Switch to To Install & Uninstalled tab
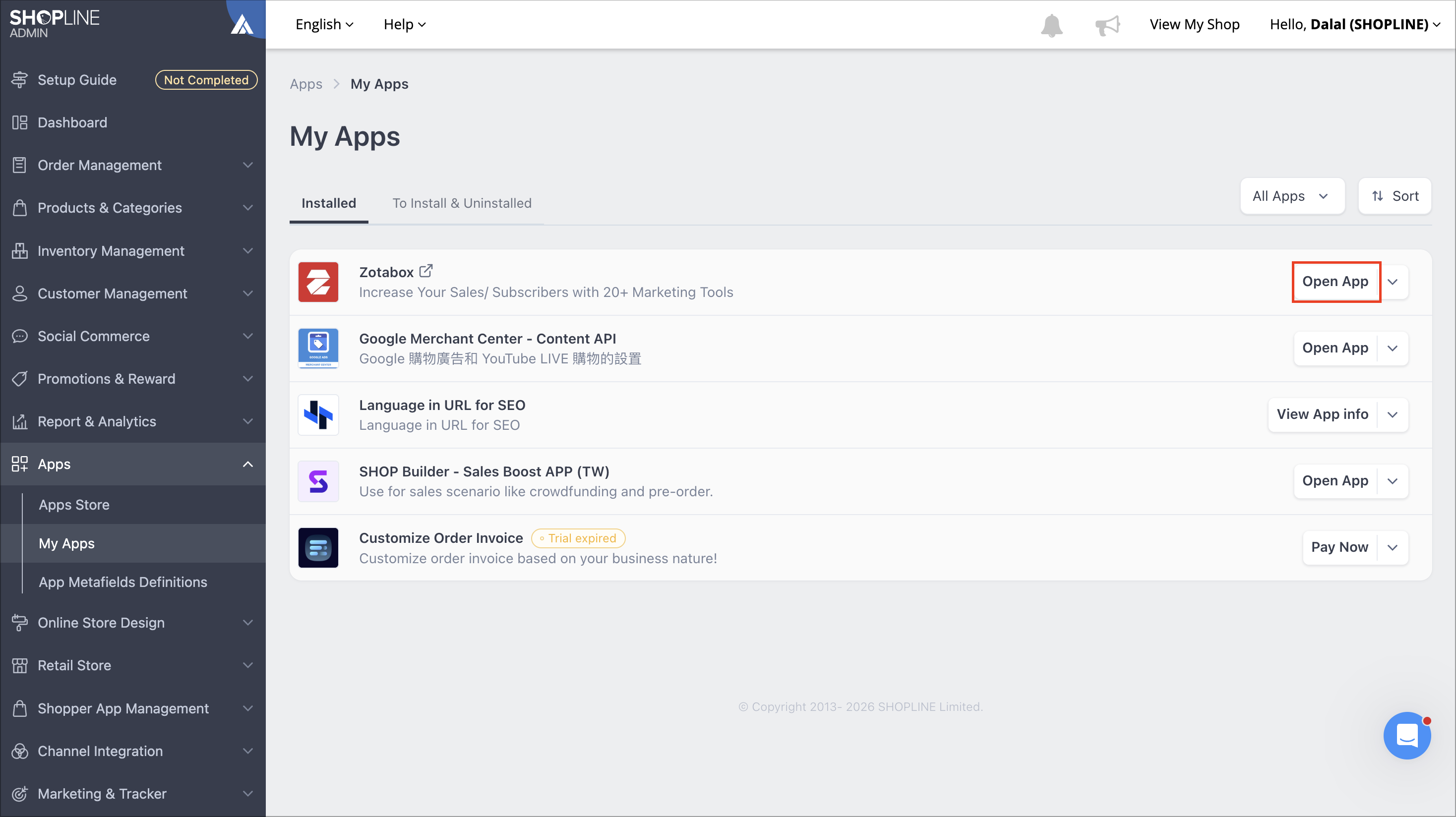Screen dimensions: 1456x817 click(x=462, y=203)
